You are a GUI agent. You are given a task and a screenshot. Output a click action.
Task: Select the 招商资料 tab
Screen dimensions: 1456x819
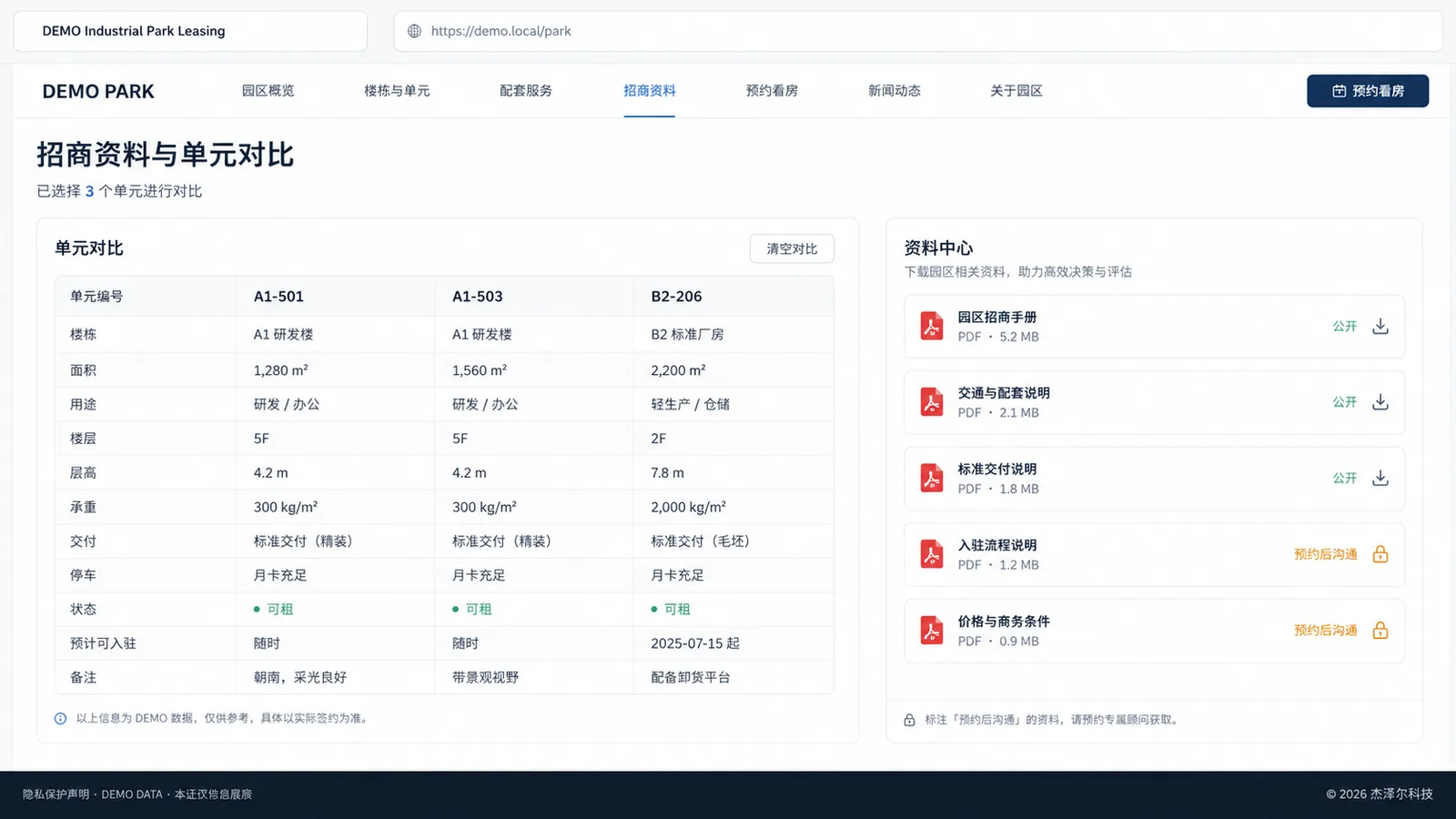(649, 91)
